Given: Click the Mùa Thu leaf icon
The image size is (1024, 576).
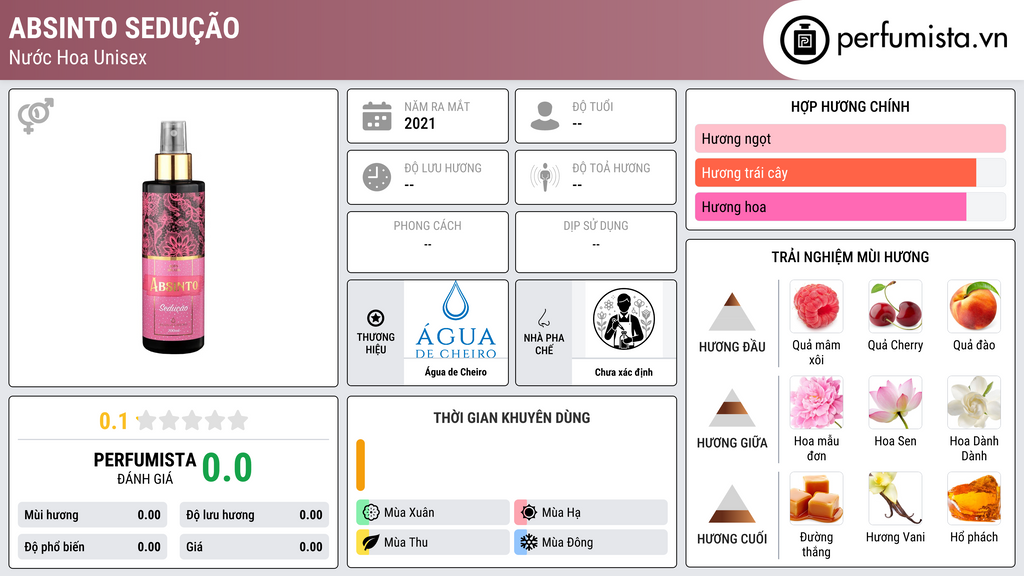Looking at the screenshot, I should pyautogui.click(x=371, y=542).
